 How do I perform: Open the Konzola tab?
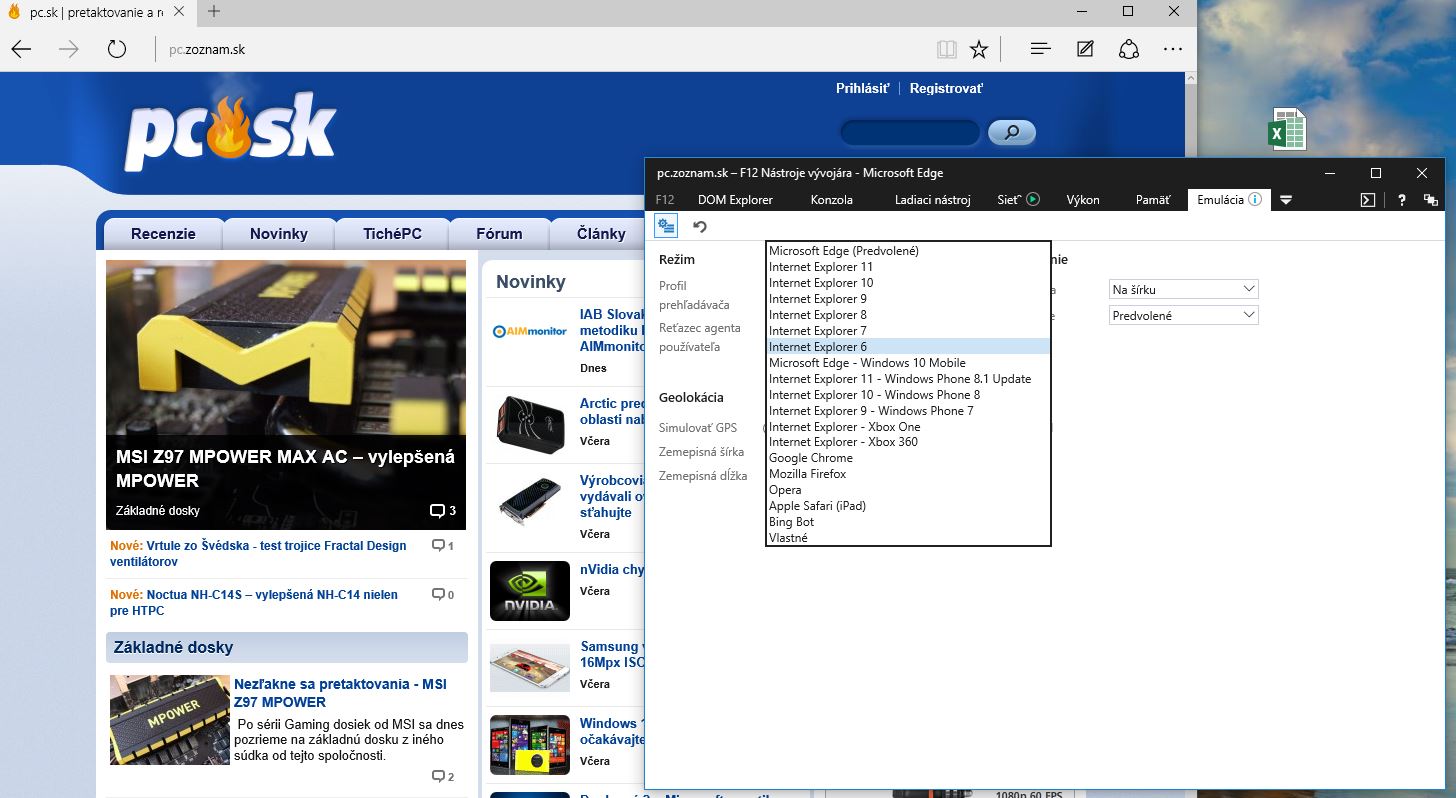[832, 200]
